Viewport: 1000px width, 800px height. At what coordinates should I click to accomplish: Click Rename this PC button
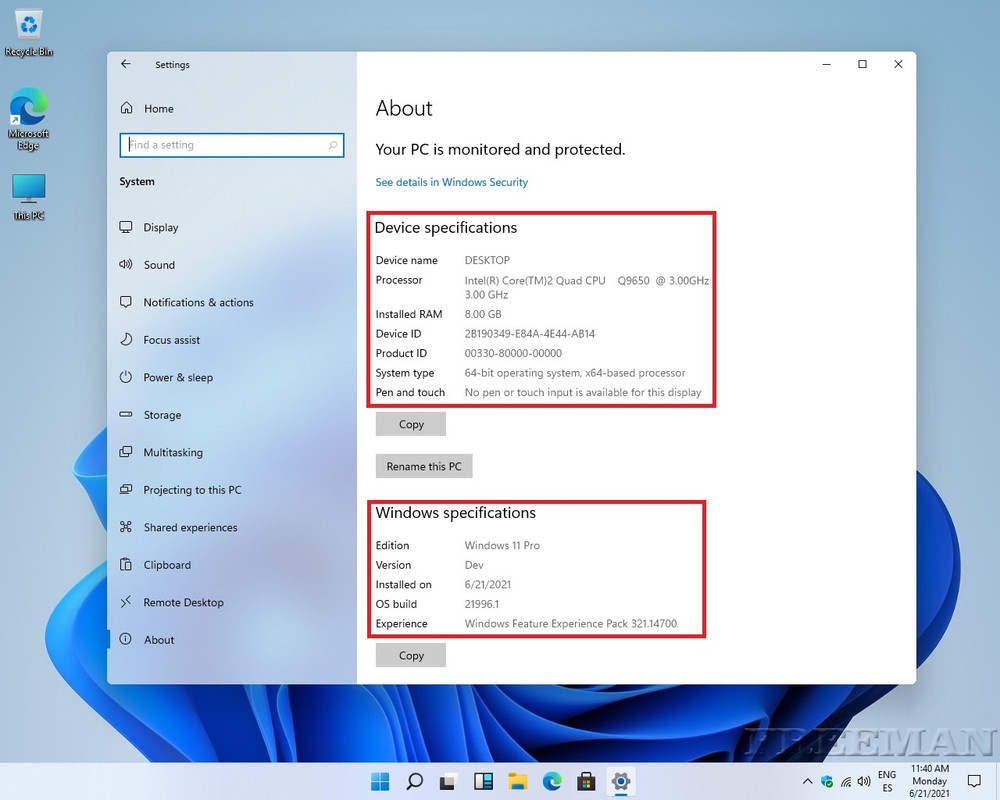point(423,466)
